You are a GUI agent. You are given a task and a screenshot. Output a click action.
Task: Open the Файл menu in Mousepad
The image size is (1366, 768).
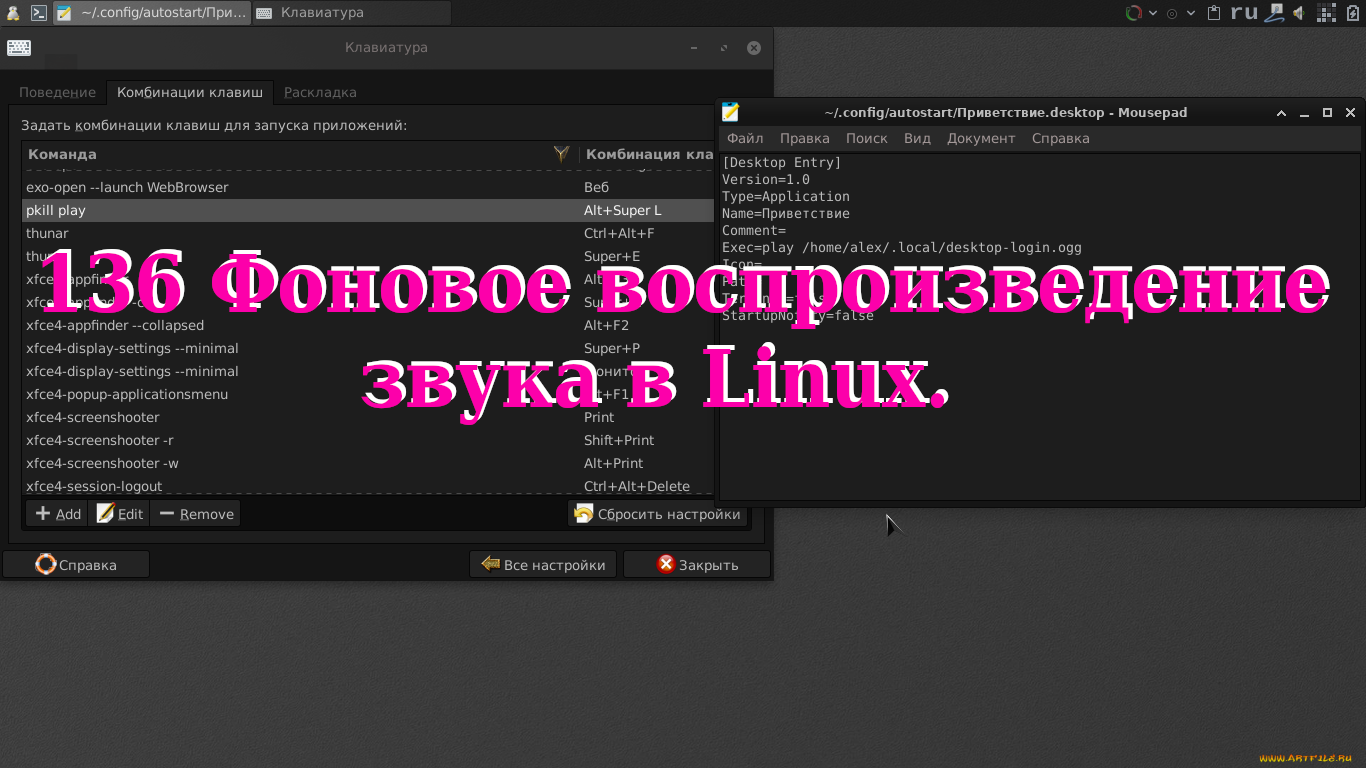[x=745, y=138]
